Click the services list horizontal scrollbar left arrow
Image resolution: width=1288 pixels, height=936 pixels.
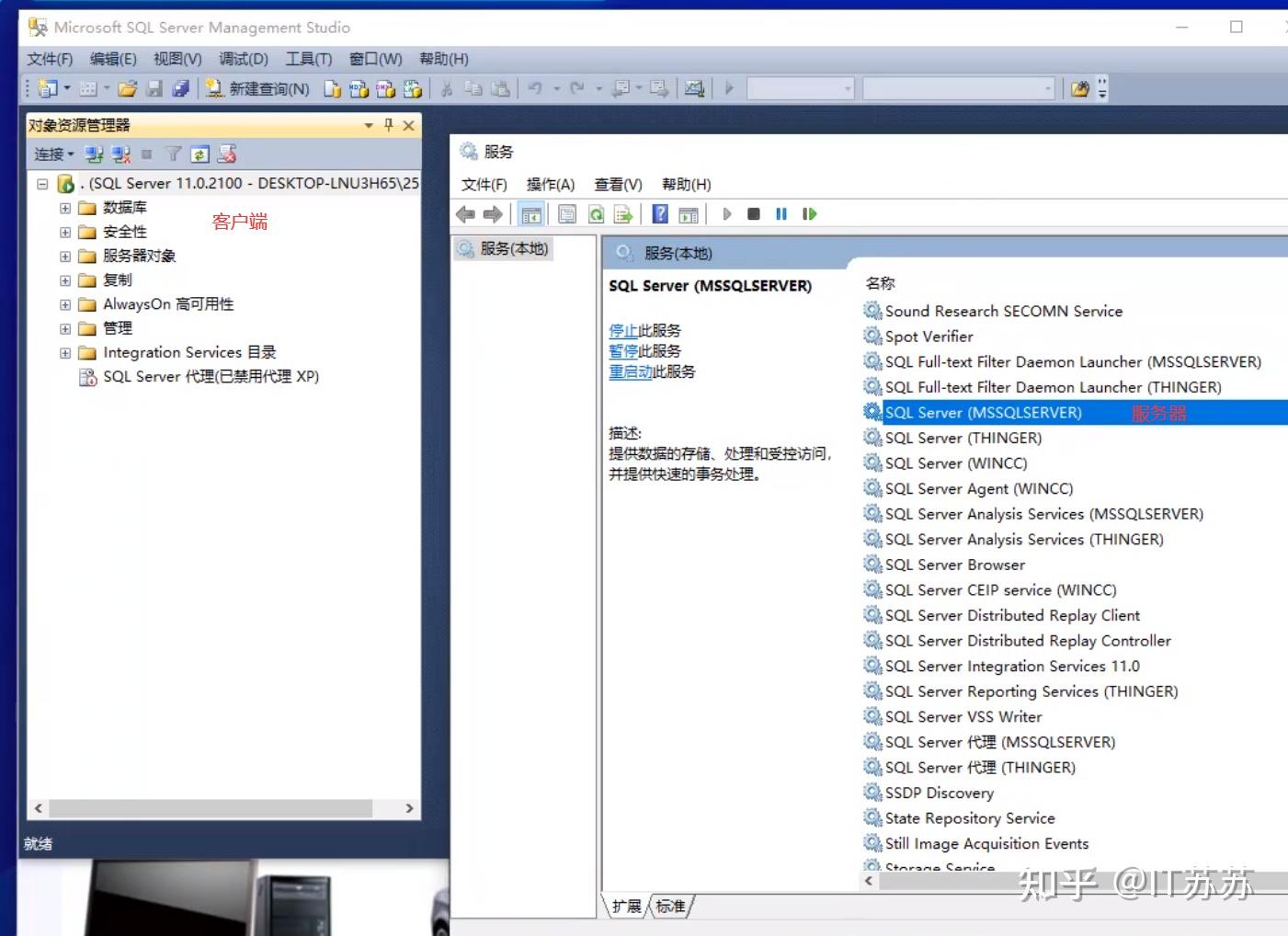point(869,880)
